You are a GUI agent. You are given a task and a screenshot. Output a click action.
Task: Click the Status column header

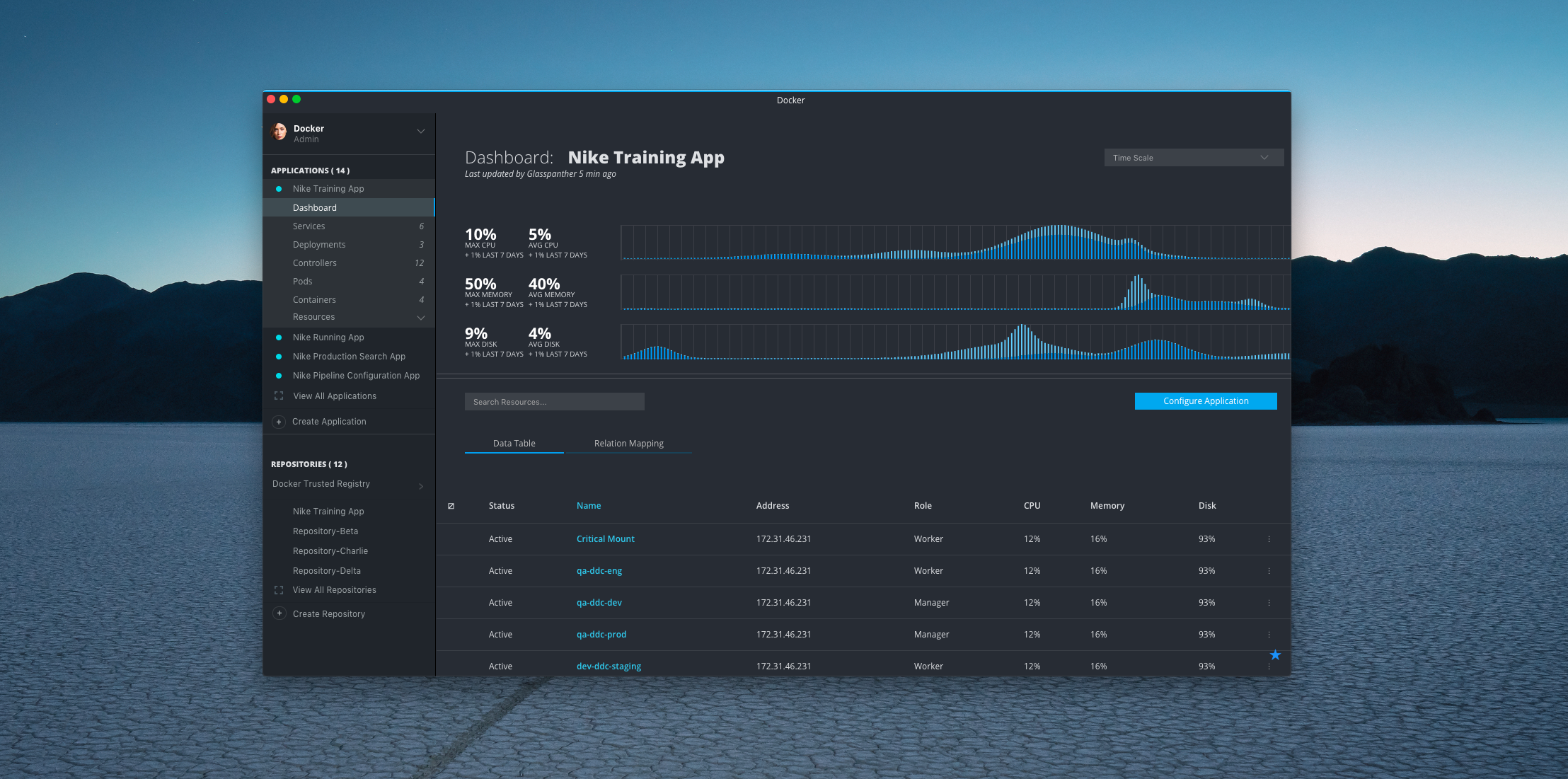502,506
